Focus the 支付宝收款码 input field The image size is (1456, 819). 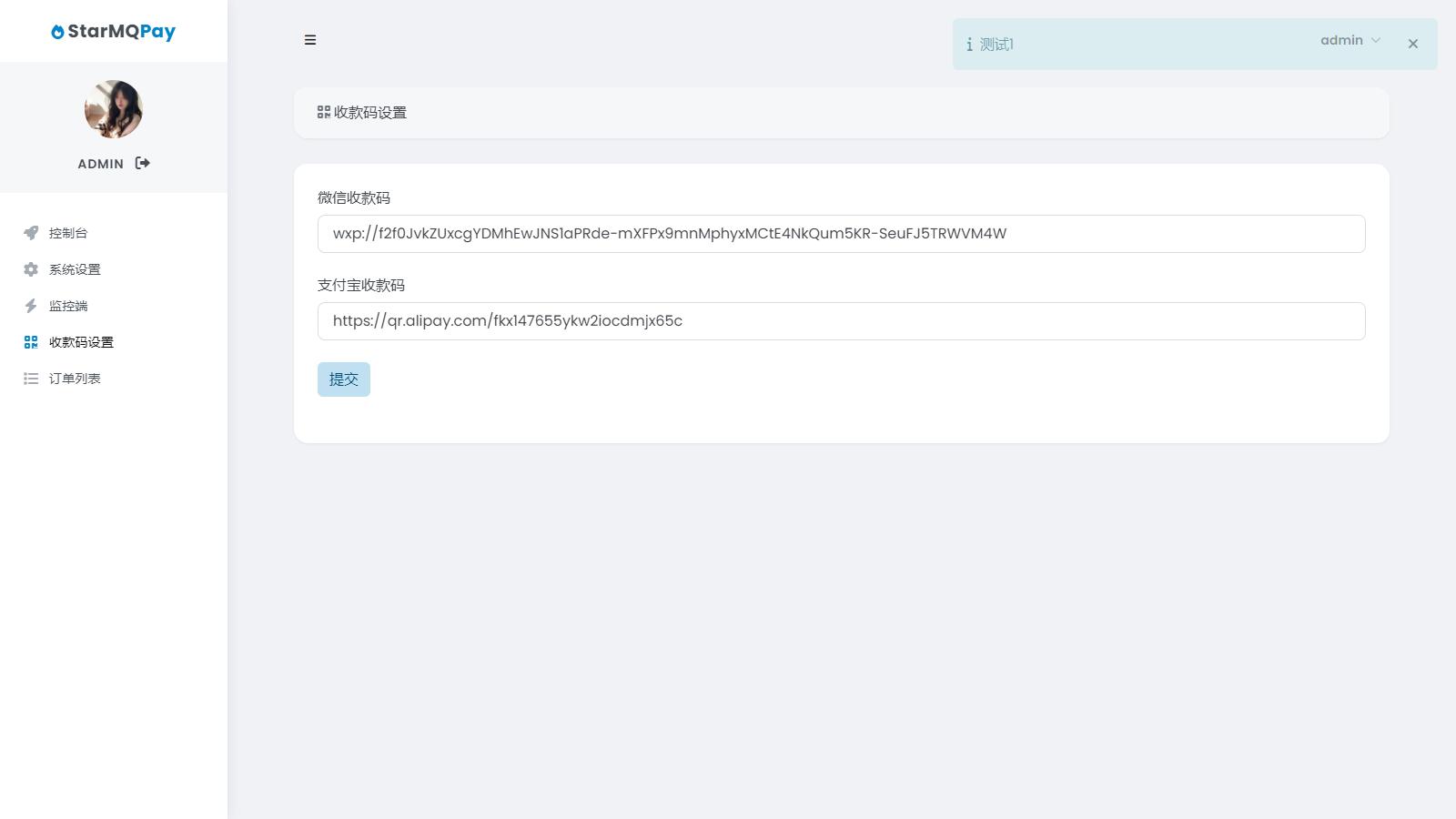click(841, 321)
